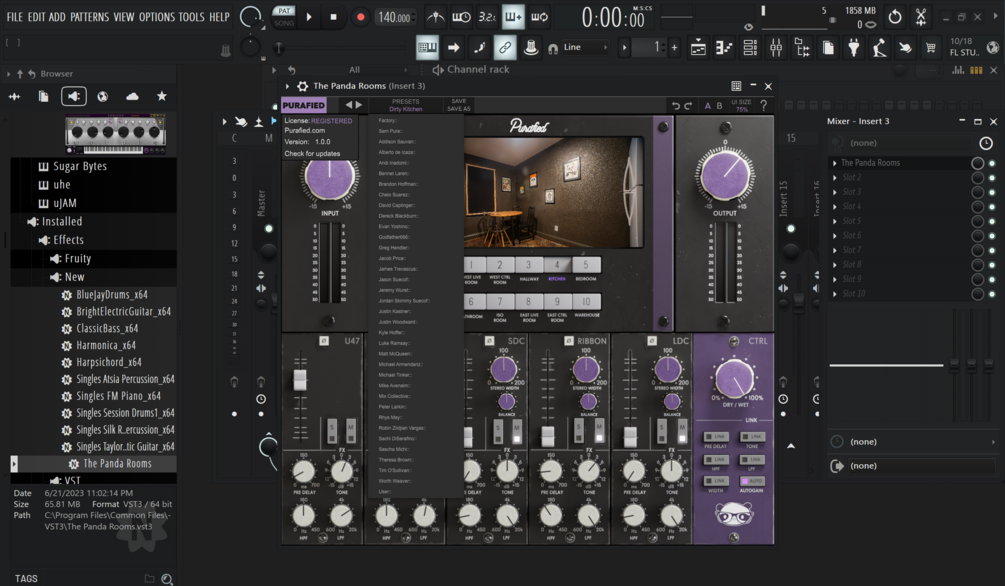Click SAVE AS in the plugin header

click(458, 109)
